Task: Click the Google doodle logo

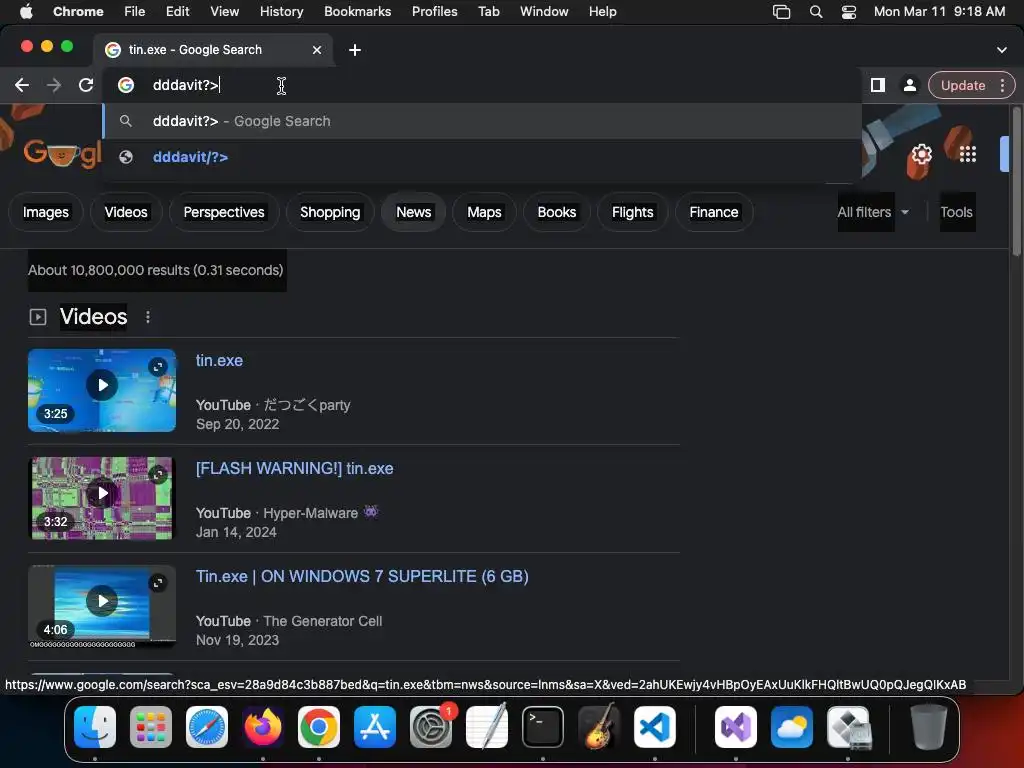Action: coord(62,154)
